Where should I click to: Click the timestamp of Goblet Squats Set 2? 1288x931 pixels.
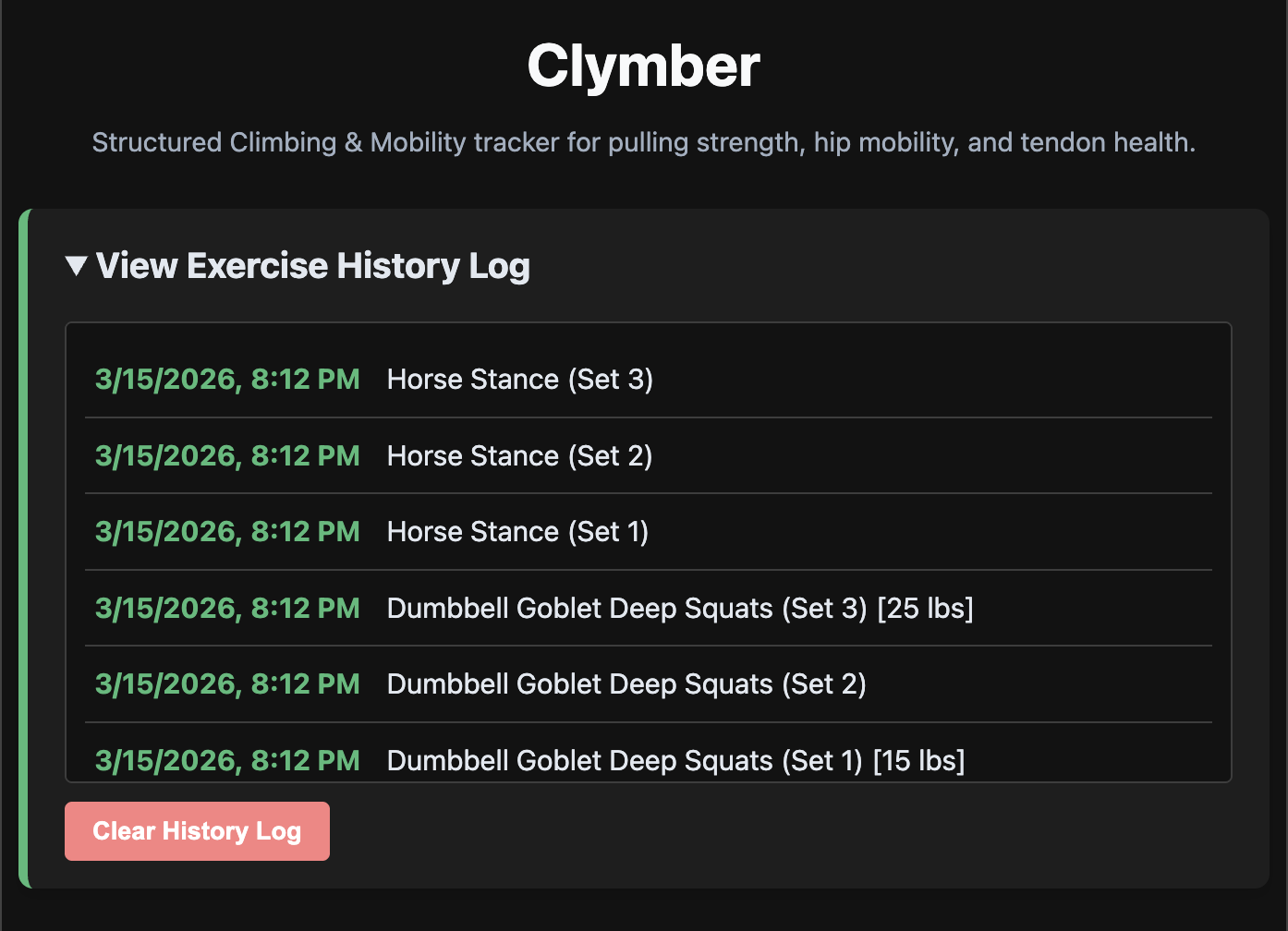[x=227, y=684]
